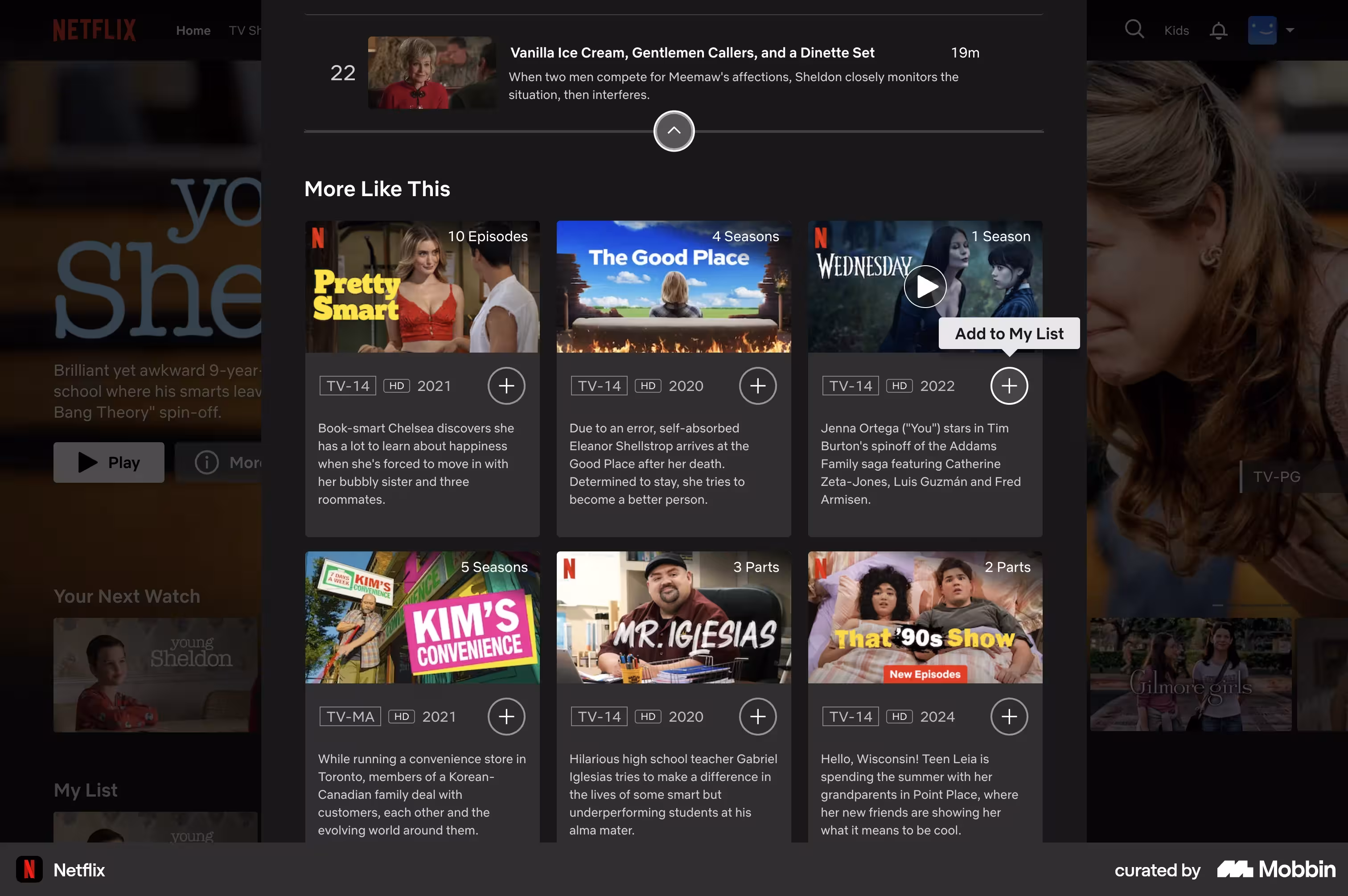Click the 19m duration of episode 22
This screenshot has height=896, width=1348.
pyautogui.click(x=965, y=53)
